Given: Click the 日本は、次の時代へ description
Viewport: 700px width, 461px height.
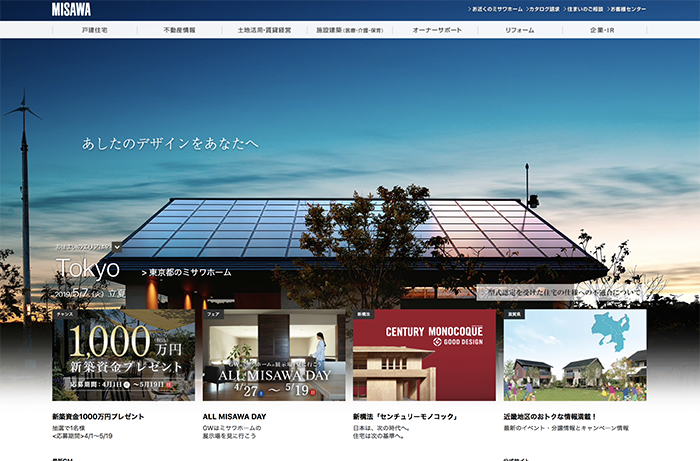Looking at the screenshot, I should coord(382,432).
